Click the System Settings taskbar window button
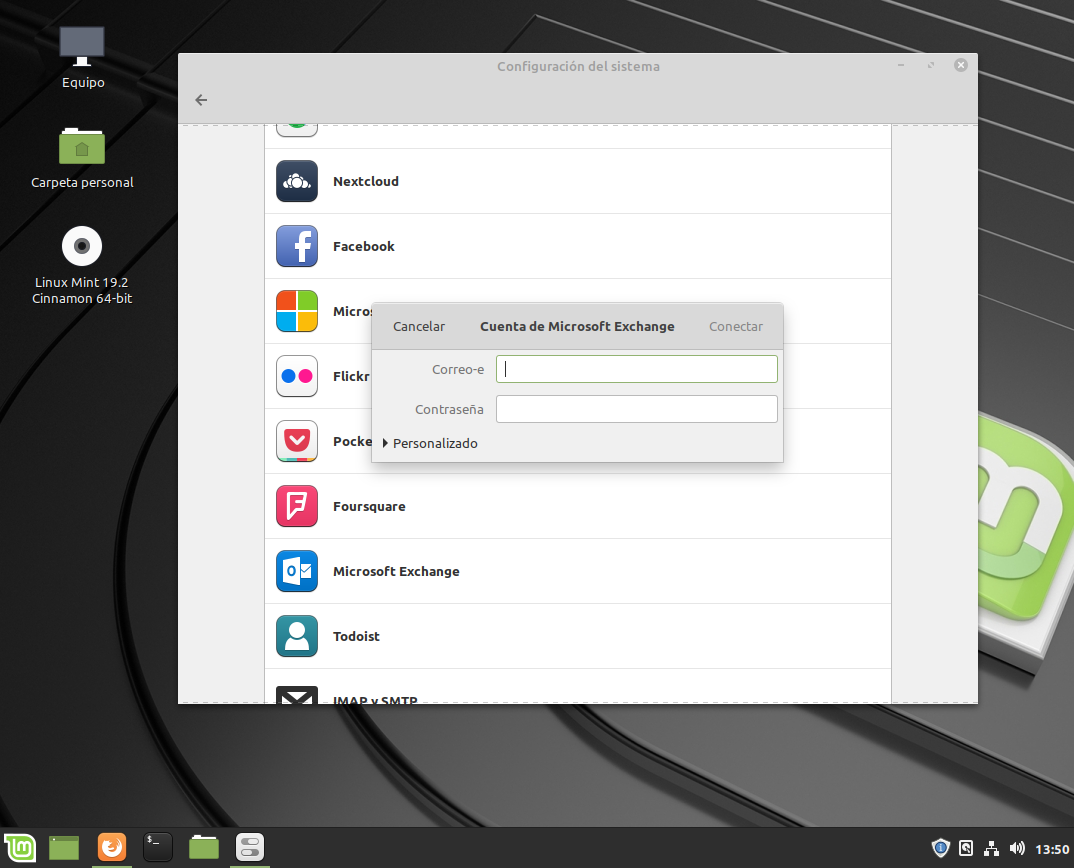 250,847
